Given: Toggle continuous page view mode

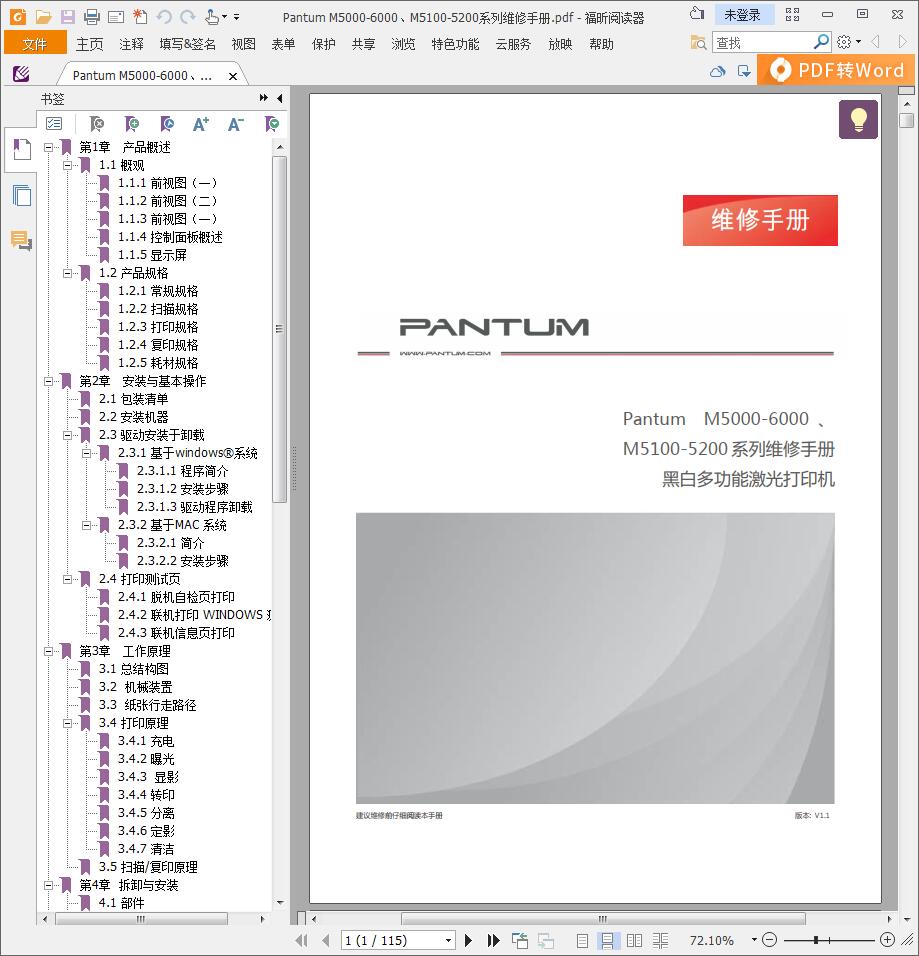Looking at the screenshot, I should tap(607, 940).
